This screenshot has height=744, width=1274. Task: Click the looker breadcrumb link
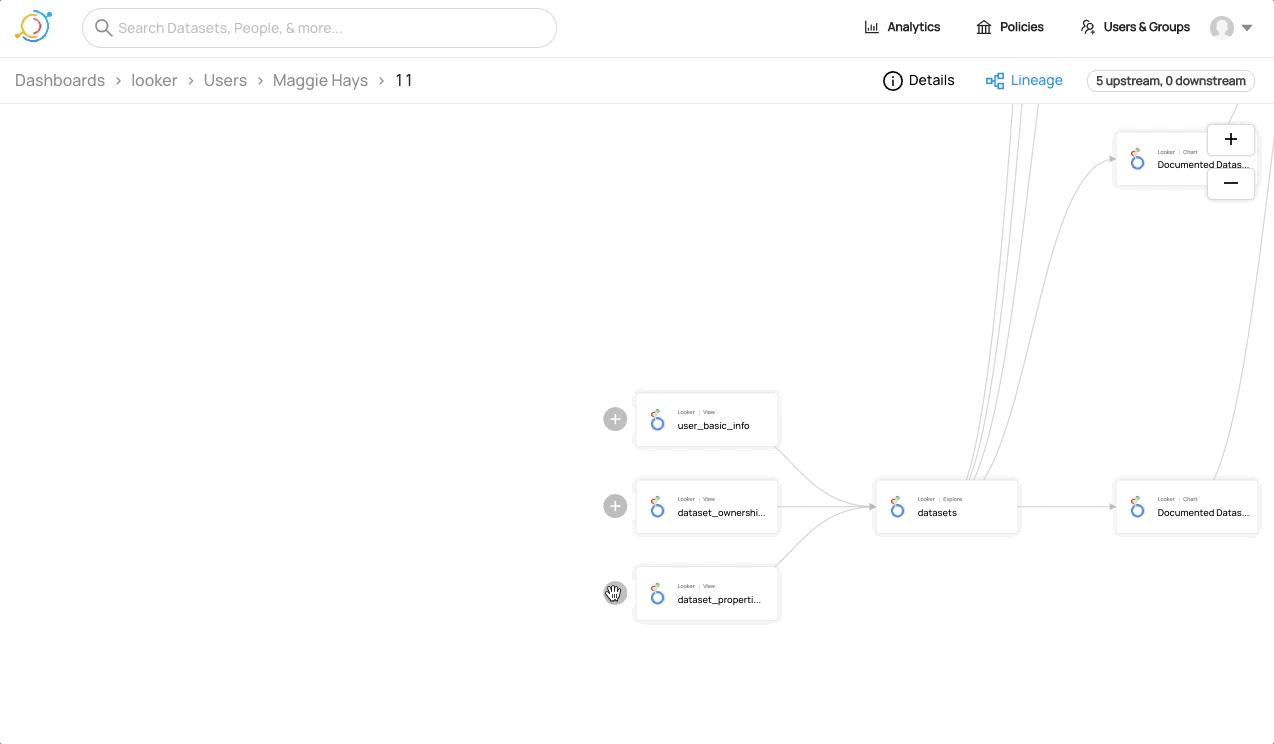point(154,81)
